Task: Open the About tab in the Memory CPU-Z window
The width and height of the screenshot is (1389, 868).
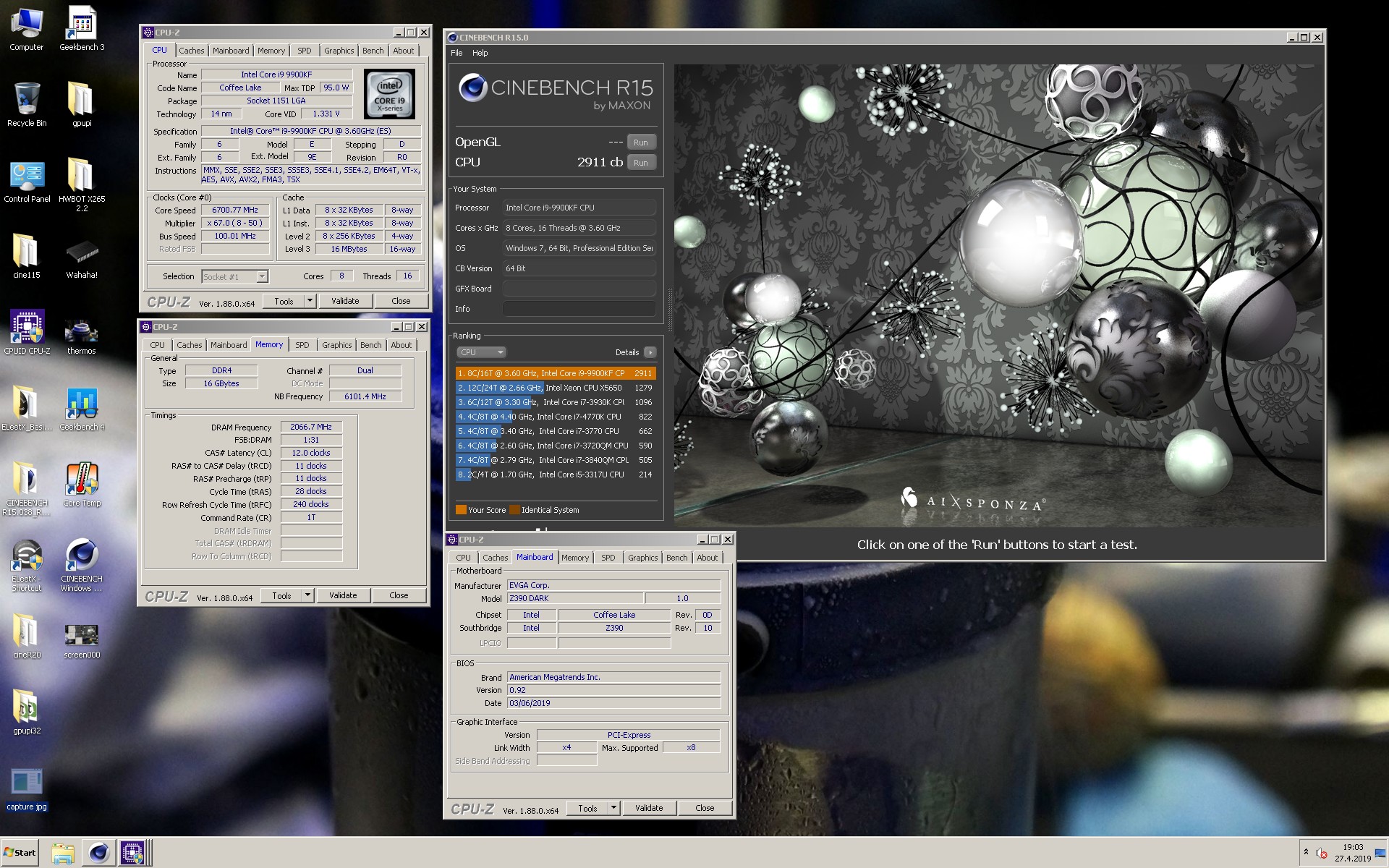Action: tap(402, 345)
